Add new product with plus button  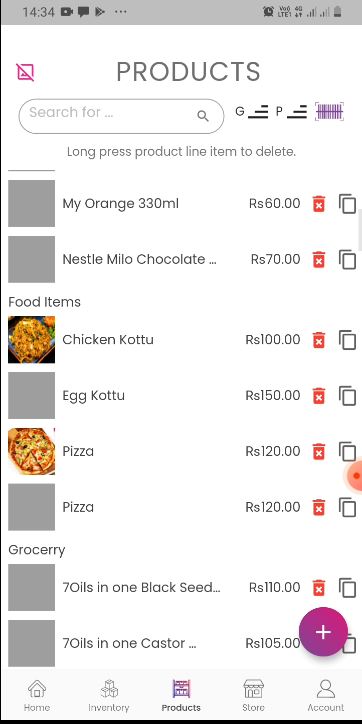pyautogui.click(x=323, y=632)
